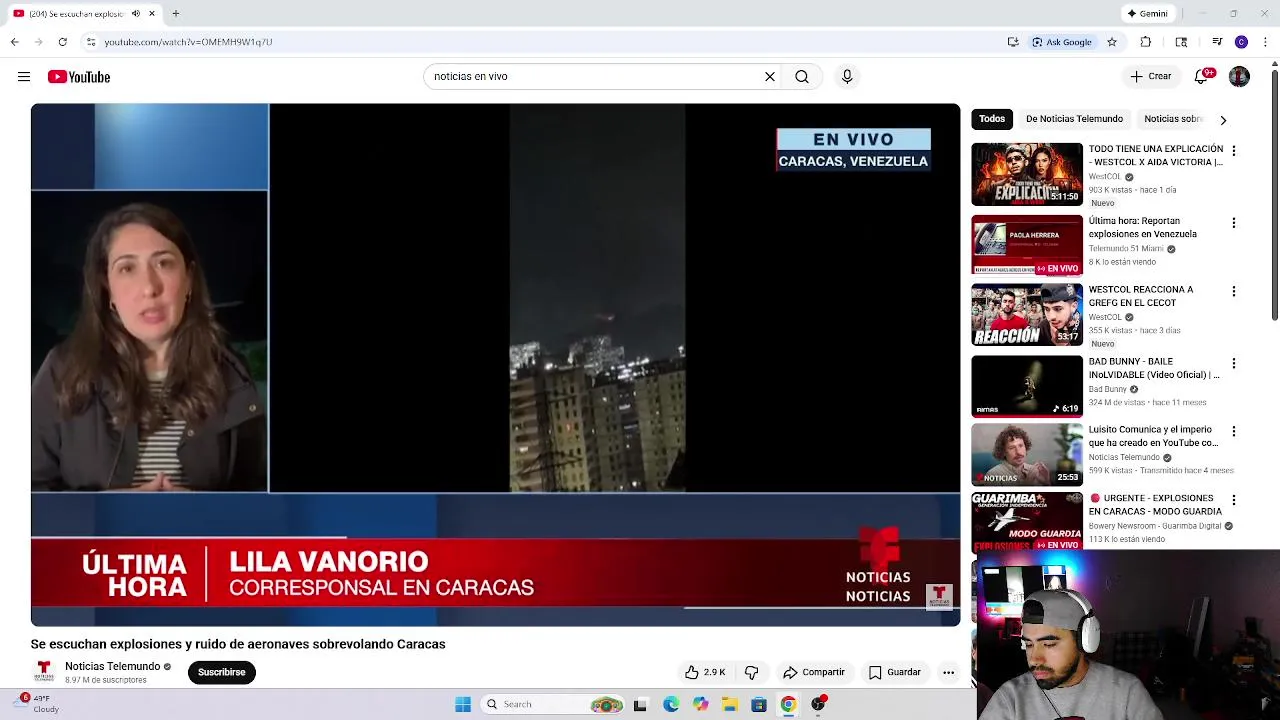Open the Chrome profile 'C' avatar

click(1241, 42)
